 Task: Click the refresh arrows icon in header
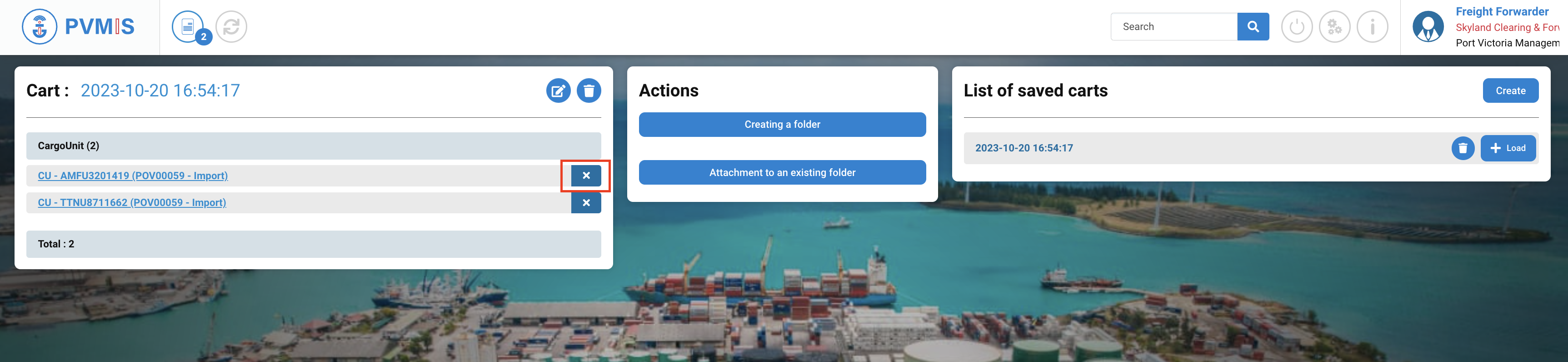(231, 27)
